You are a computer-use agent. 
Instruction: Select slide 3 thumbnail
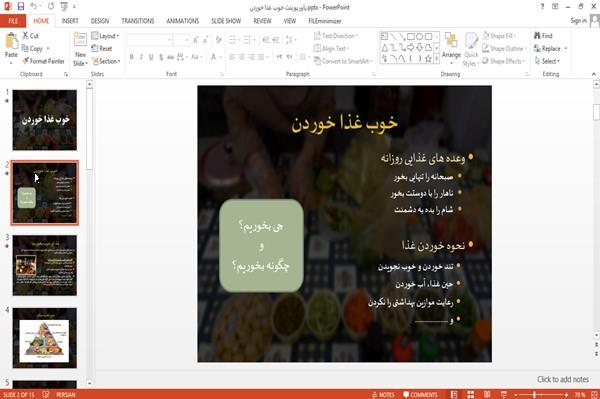(44, 265)
